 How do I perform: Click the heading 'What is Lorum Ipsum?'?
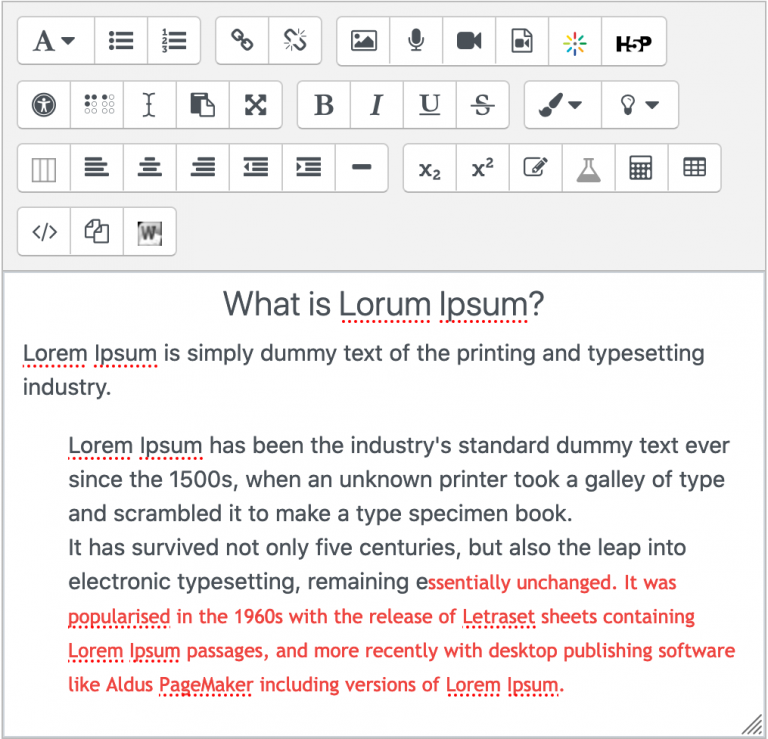[384, 304]
